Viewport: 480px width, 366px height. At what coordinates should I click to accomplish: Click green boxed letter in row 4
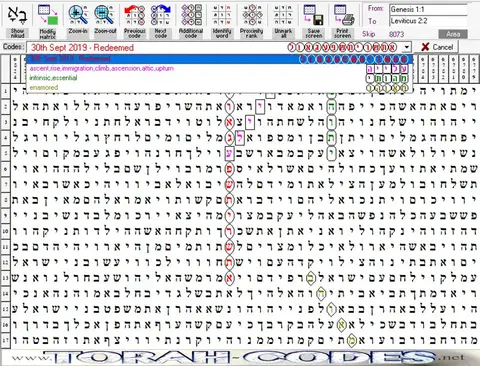click(x=332, y=138)
